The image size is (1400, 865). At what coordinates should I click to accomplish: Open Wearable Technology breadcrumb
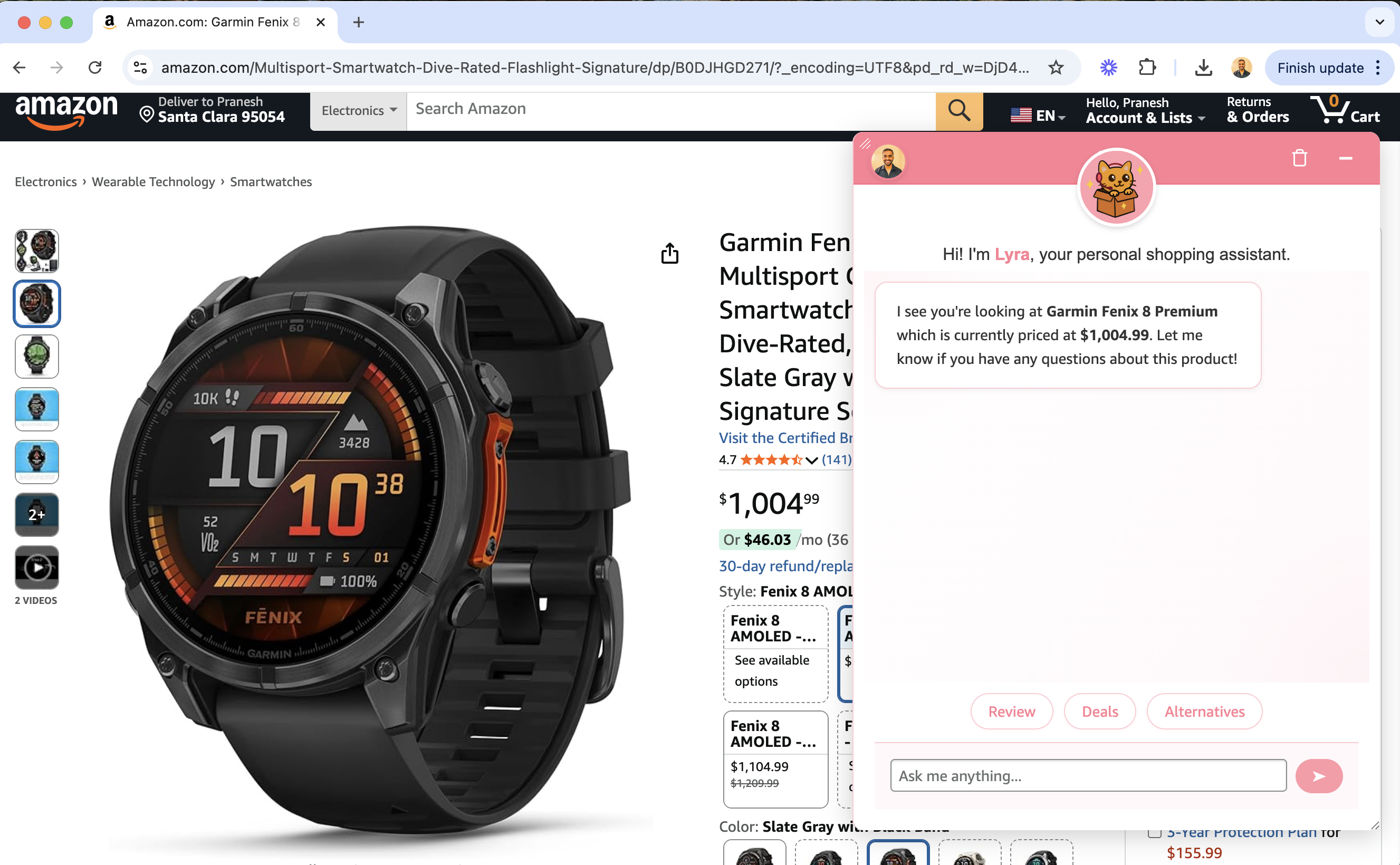coord(154,182)
